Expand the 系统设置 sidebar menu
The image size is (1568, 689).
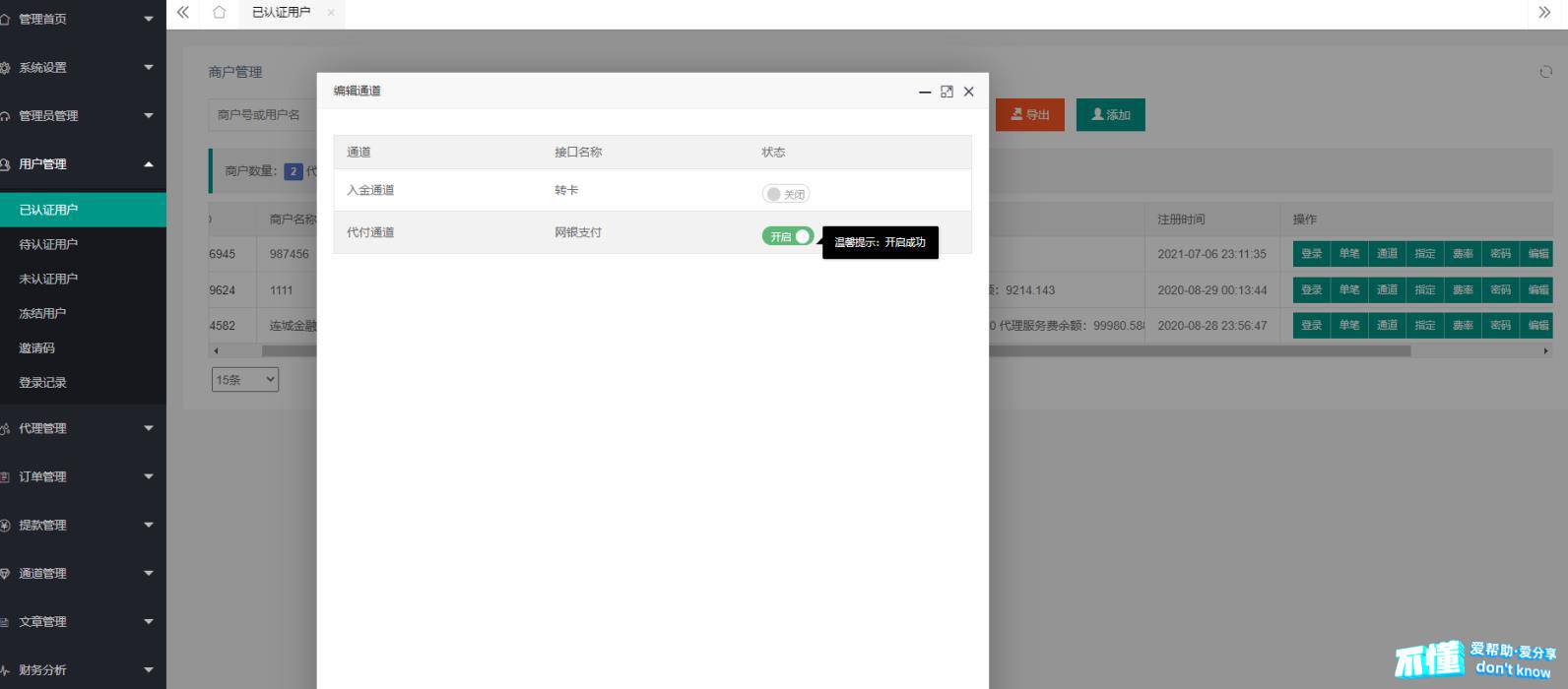tap(79, 68)
